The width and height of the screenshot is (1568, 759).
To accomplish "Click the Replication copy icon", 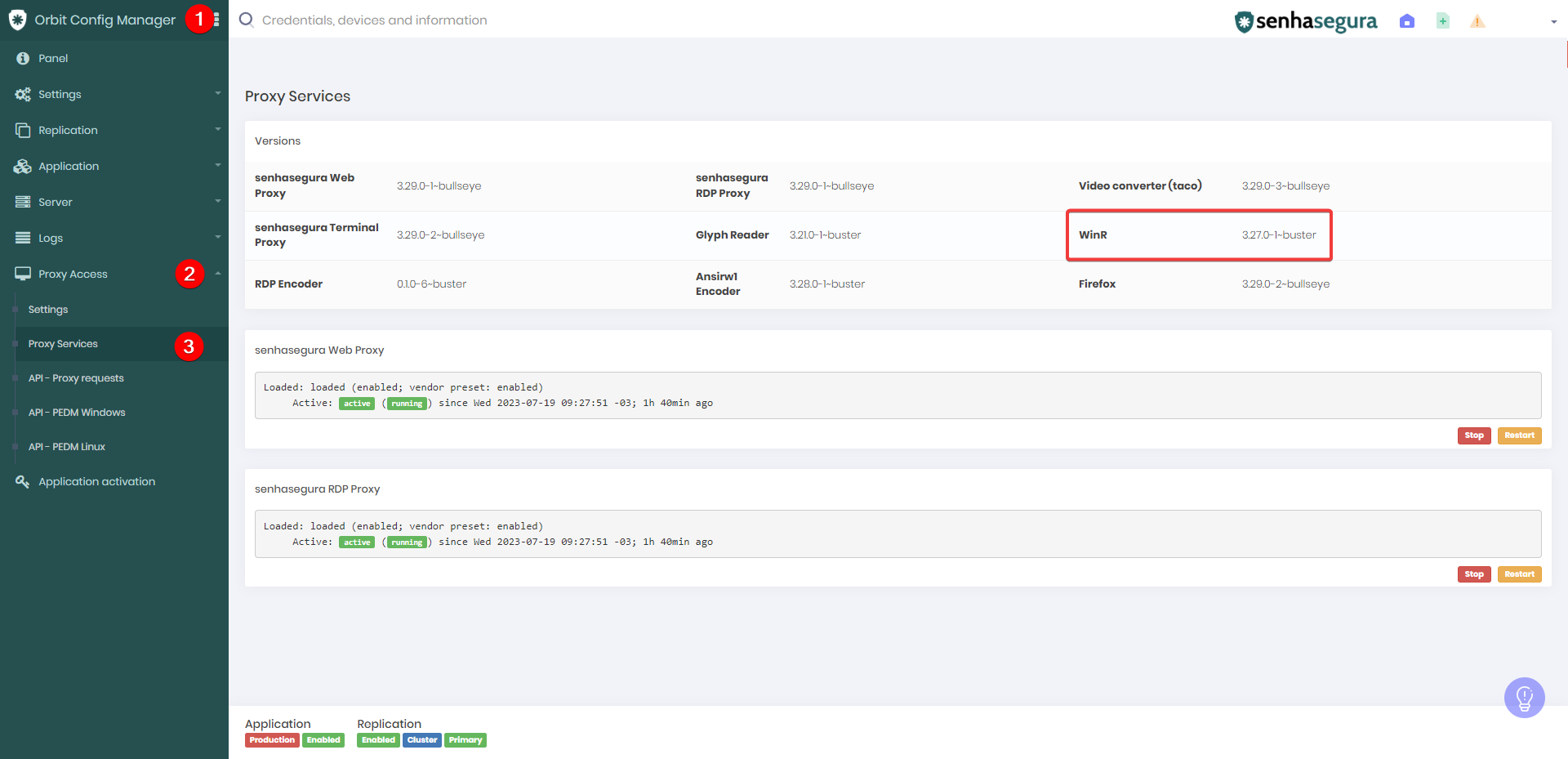I will pyautogui.click(x=23, y=130).
